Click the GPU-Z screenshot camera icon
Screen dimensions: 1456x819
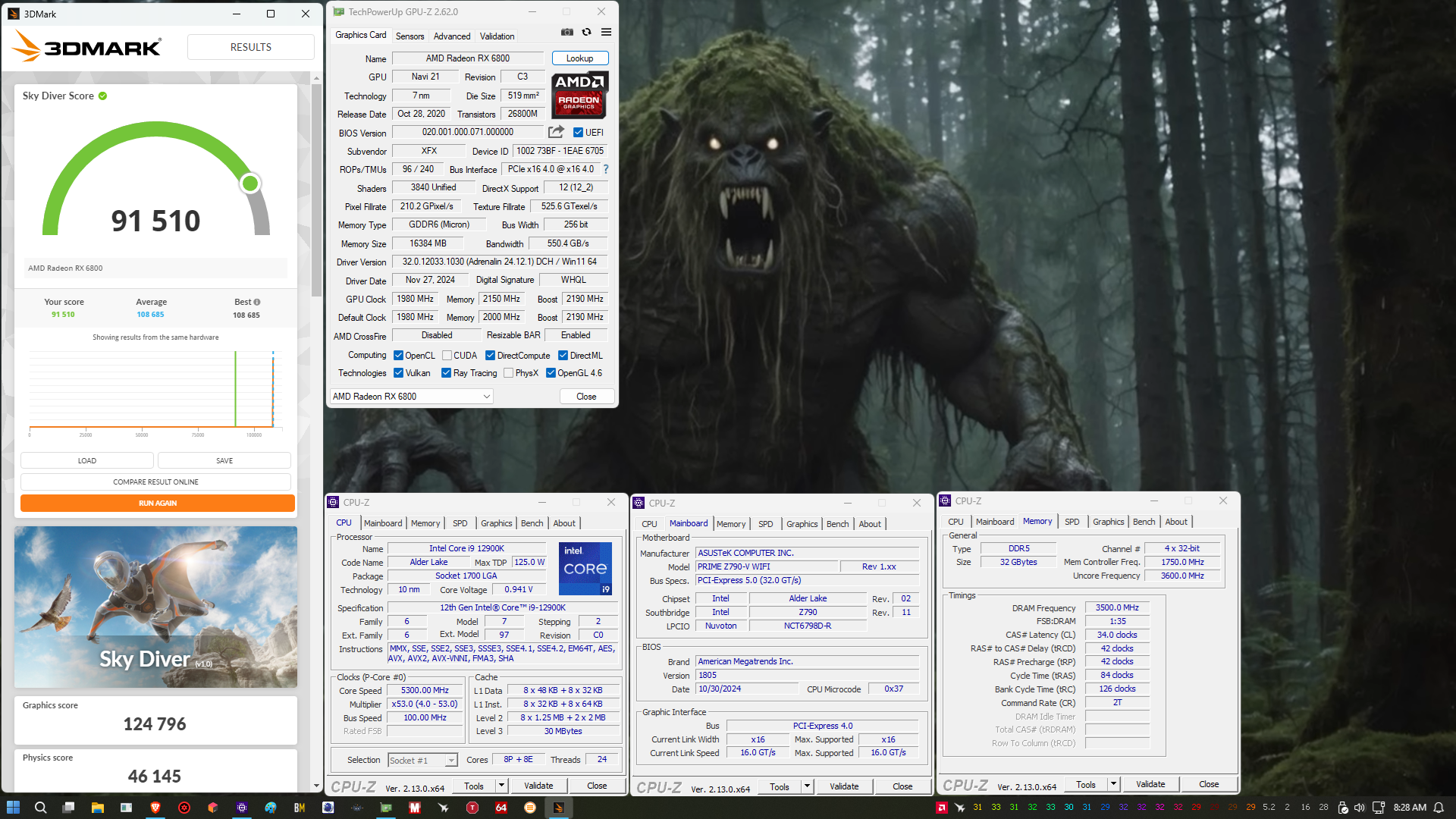[566, 32]
